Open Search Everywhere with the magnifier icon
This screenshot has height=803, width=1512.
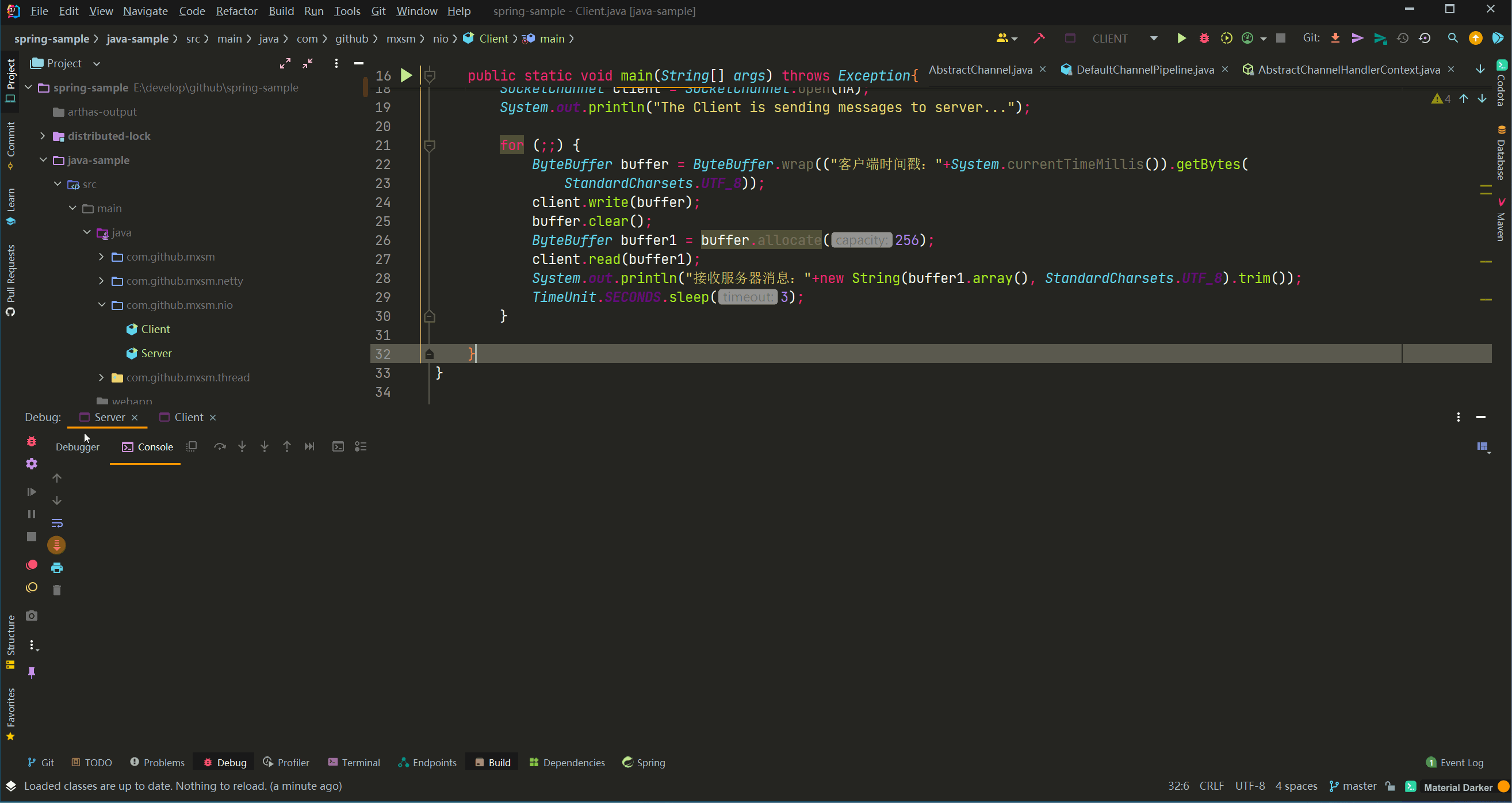tap(1452, 38)
